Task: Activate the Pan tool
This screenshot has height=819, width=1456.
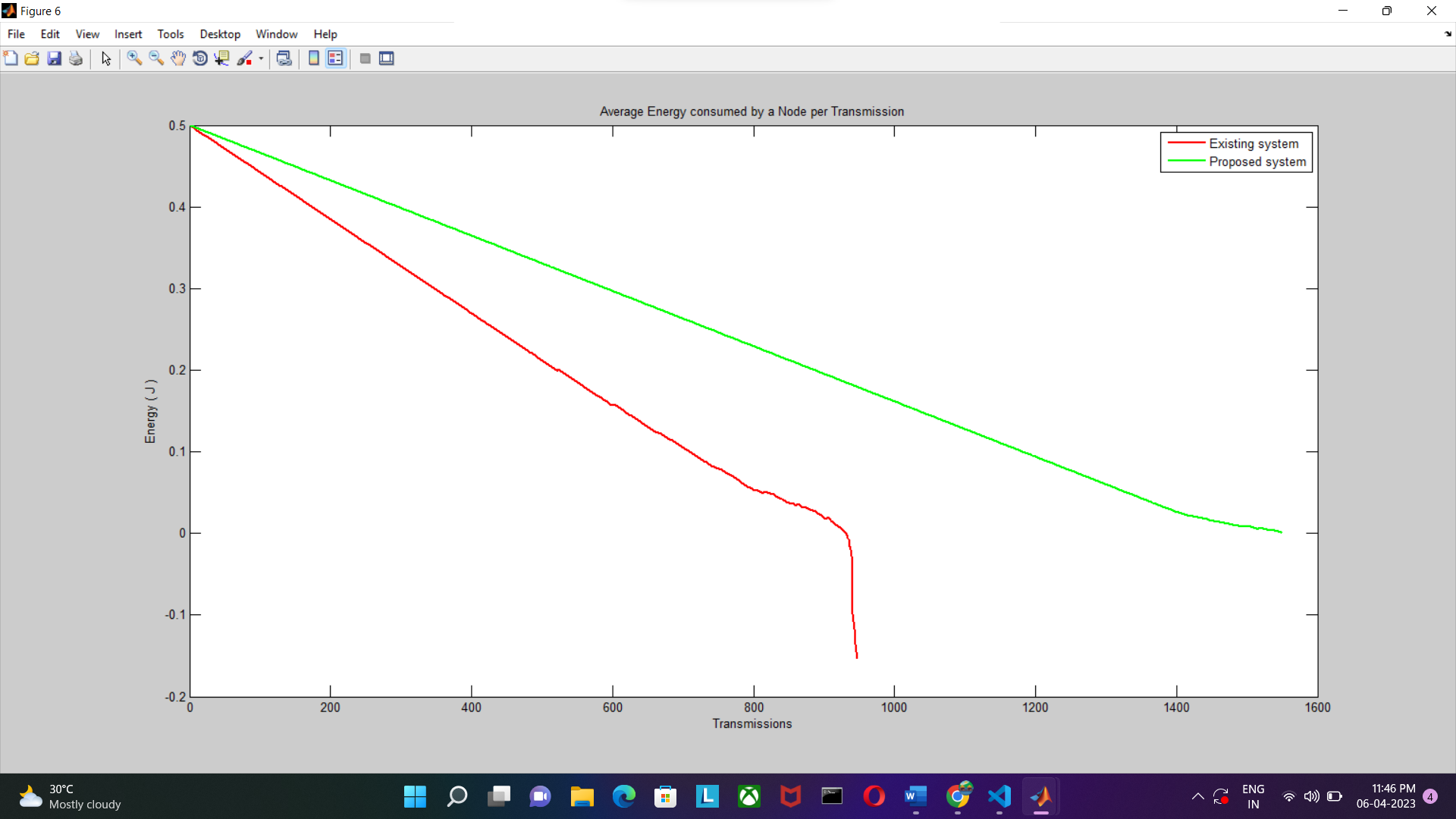Action: tap(178, 58)
